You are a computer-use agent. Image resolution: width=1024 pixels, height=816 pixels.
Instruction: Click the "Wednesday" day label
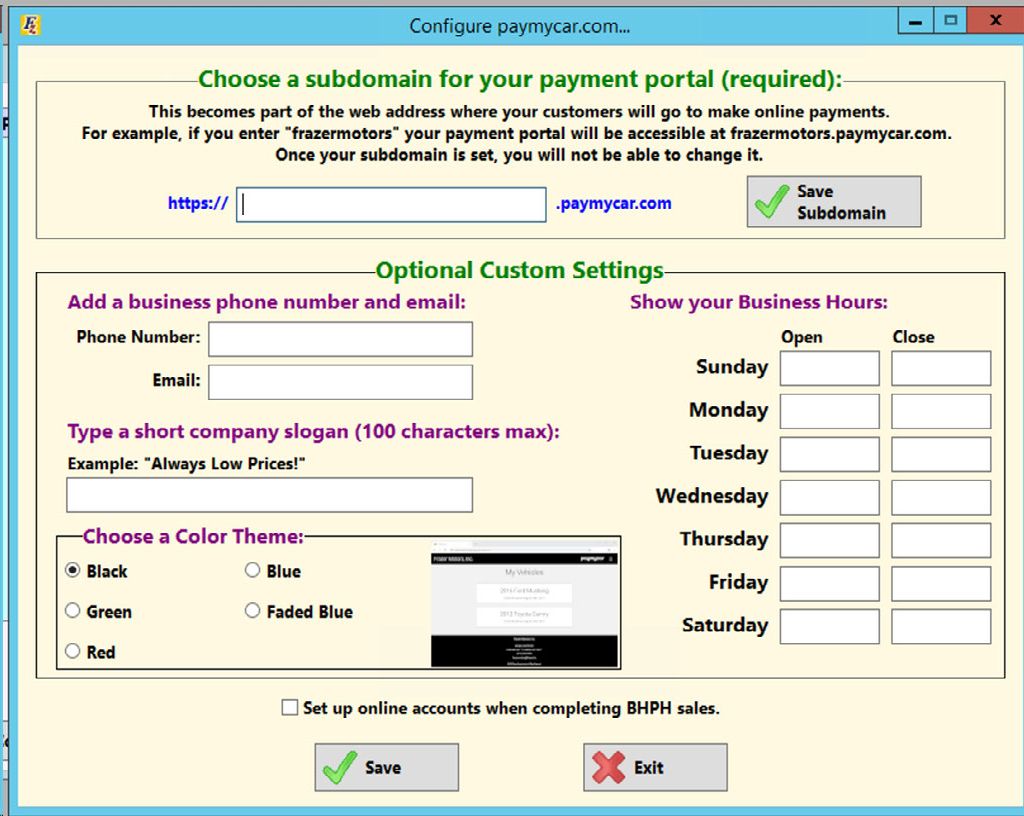point(712,496)
